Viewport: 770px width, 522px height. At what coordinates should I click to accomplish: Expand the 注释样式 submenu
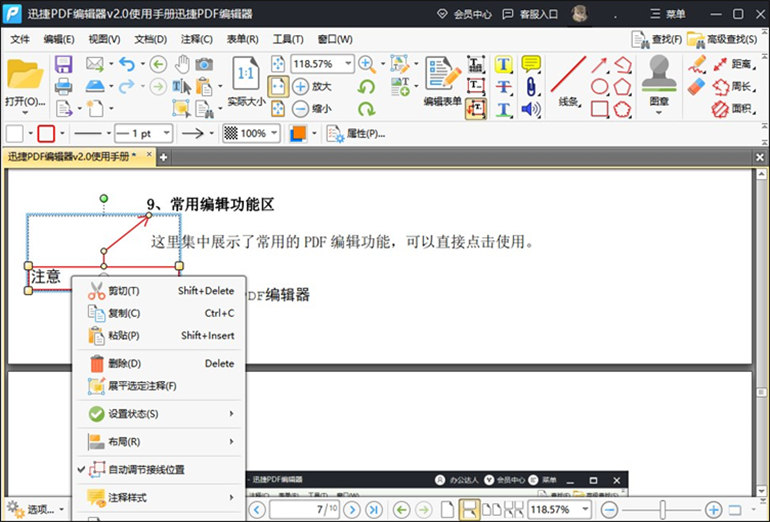[159, 498]
